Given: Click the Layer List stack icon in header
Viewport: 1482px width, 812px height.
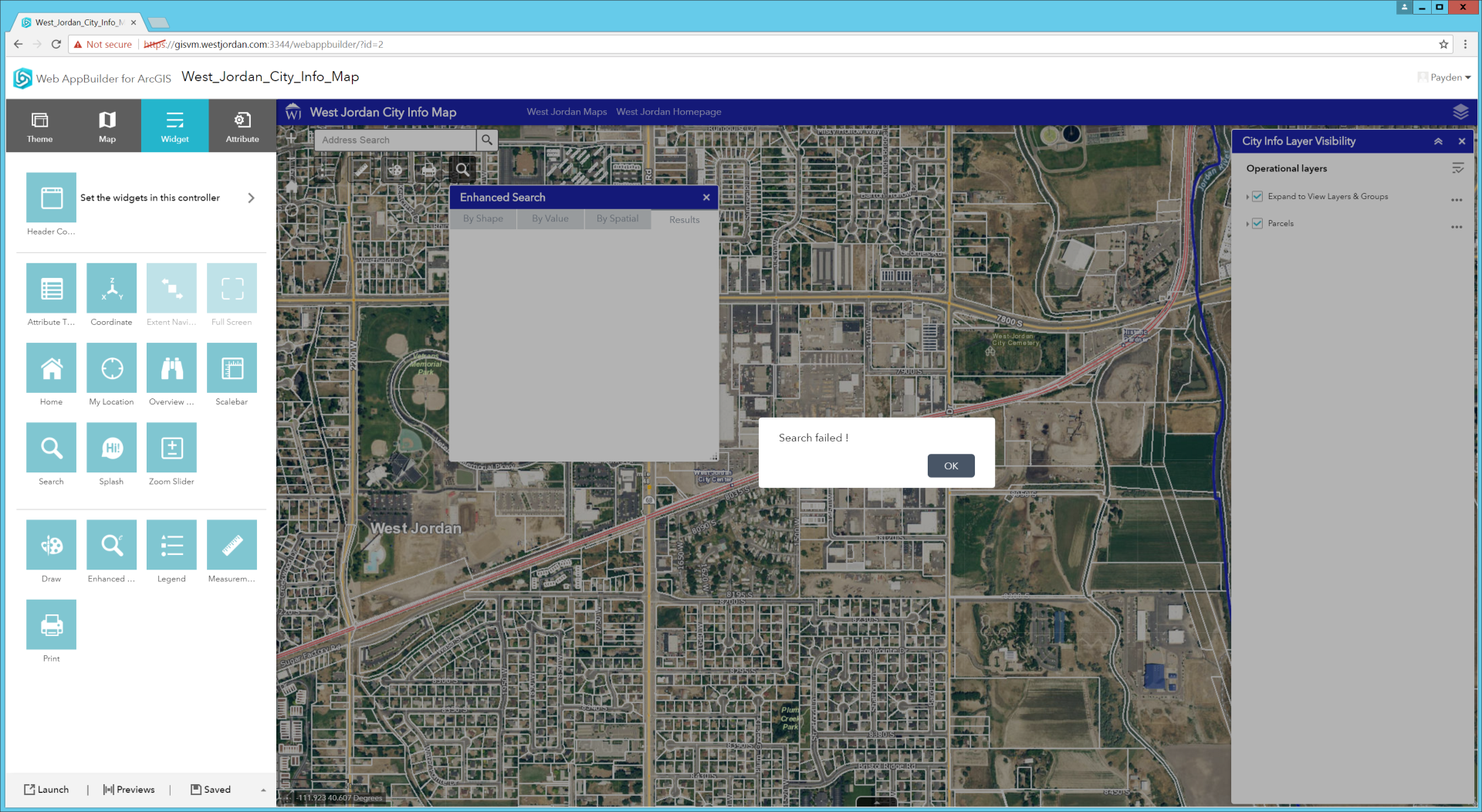Looking at the screenshot, I should [1460, 112].
